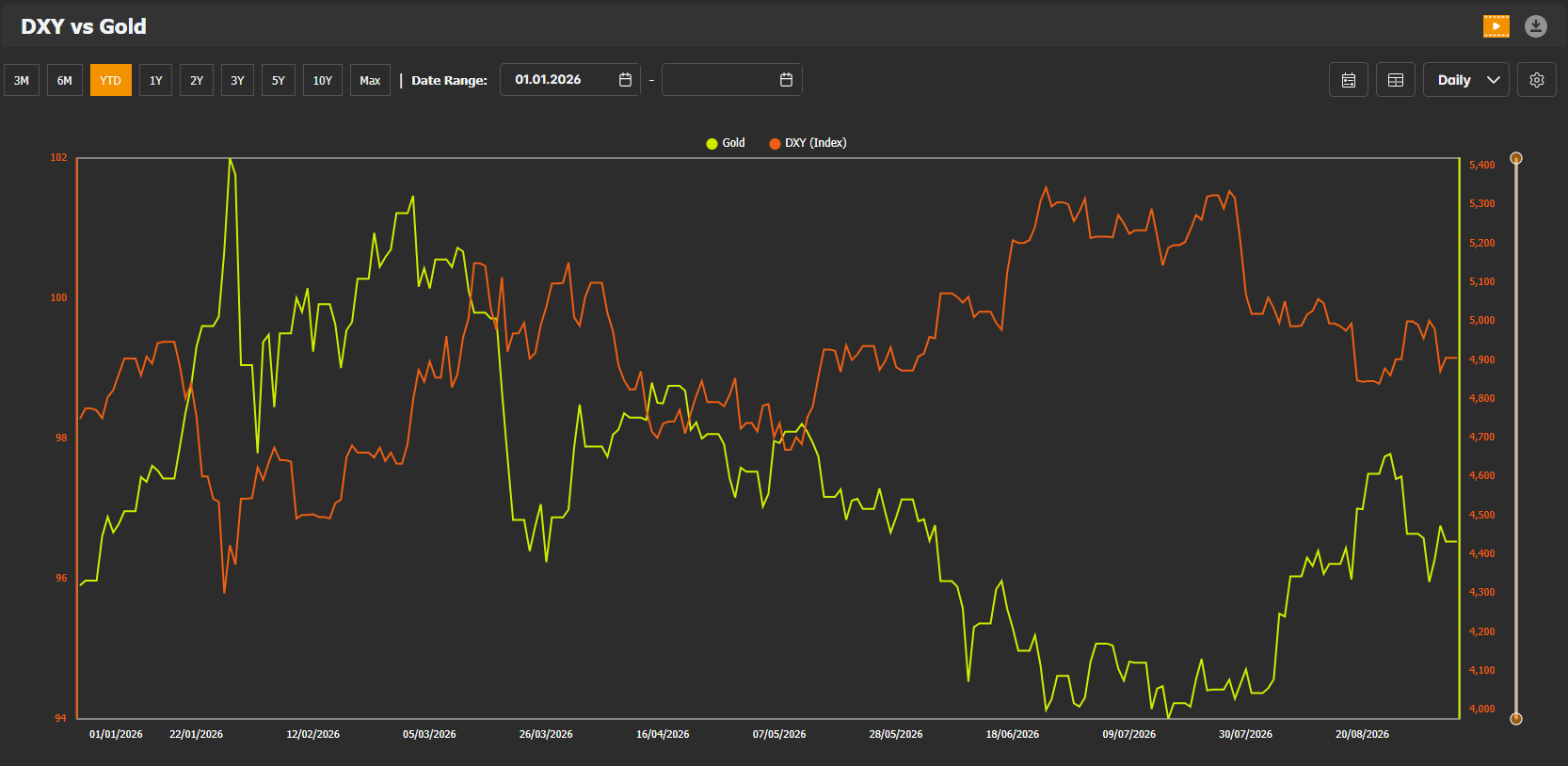This screenshot has height=766, width=1568.
Task: Toggle DXY (Index) series in legend
Action: pos(808,143)
